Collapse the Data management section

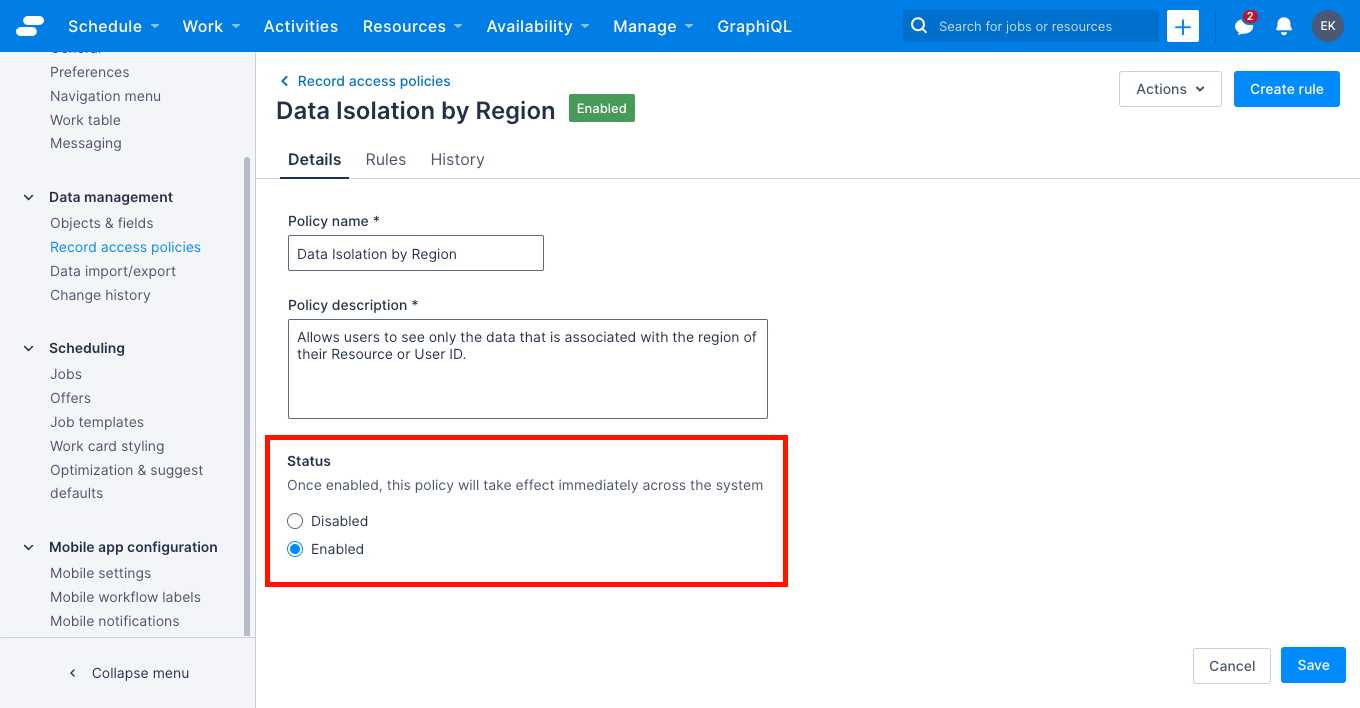coord(28,197)
